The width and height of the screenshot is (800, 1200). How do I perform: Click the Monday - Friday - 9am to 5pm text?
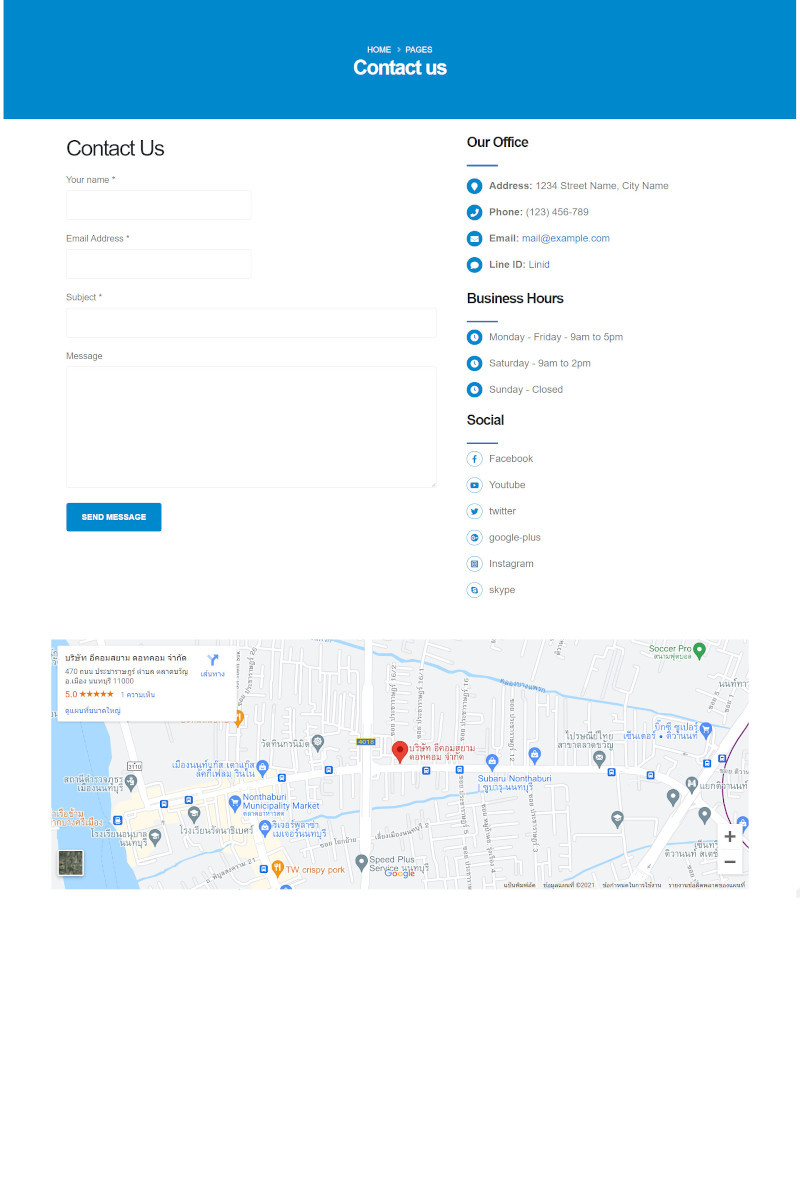coord(556,337)
